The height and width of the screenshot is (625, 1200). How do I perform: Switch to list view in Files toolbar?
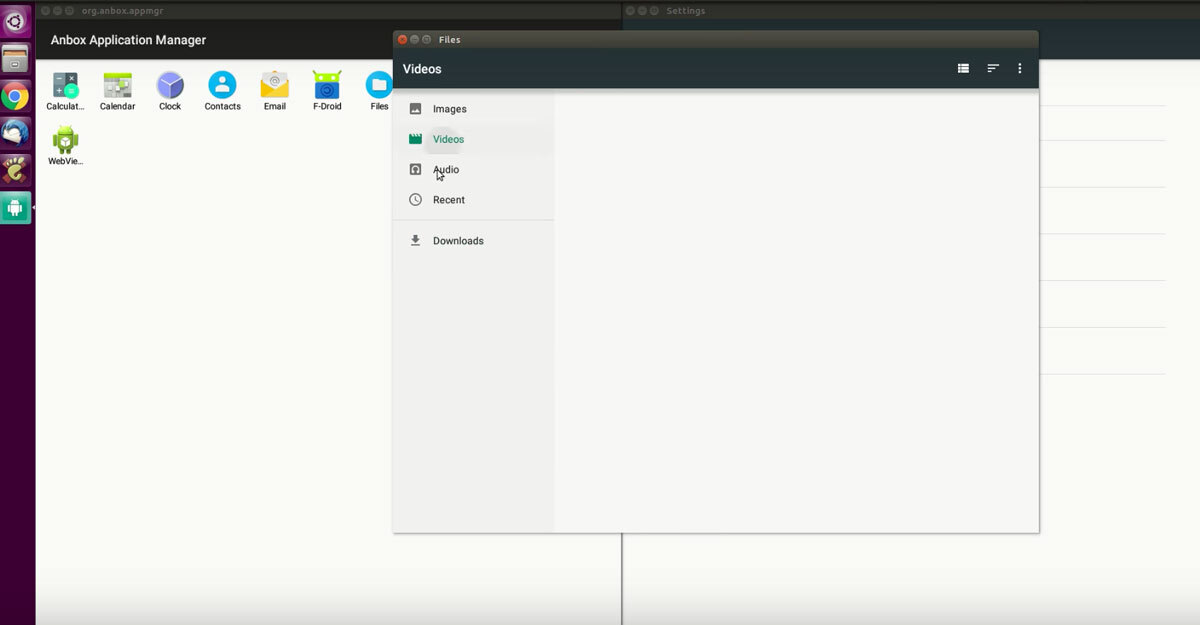pos(963,69)
